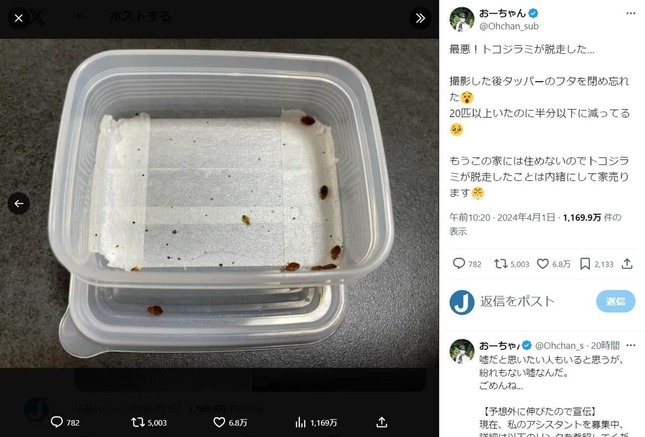
Task: Collapse the side panel with double chevron
Action: [x=421, y=17]
